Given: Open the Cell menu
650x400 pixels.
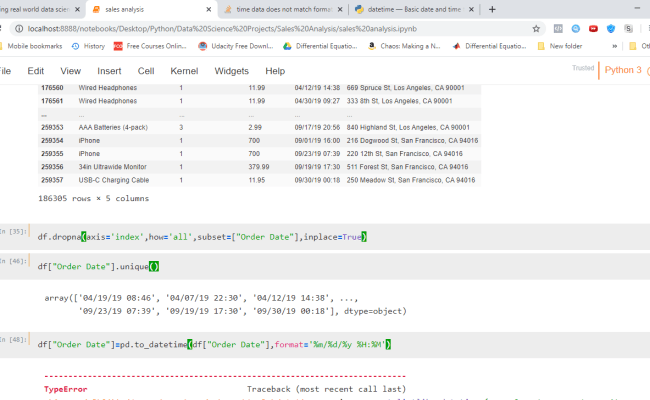Looking at the screenshot, I should coord(146,71).
